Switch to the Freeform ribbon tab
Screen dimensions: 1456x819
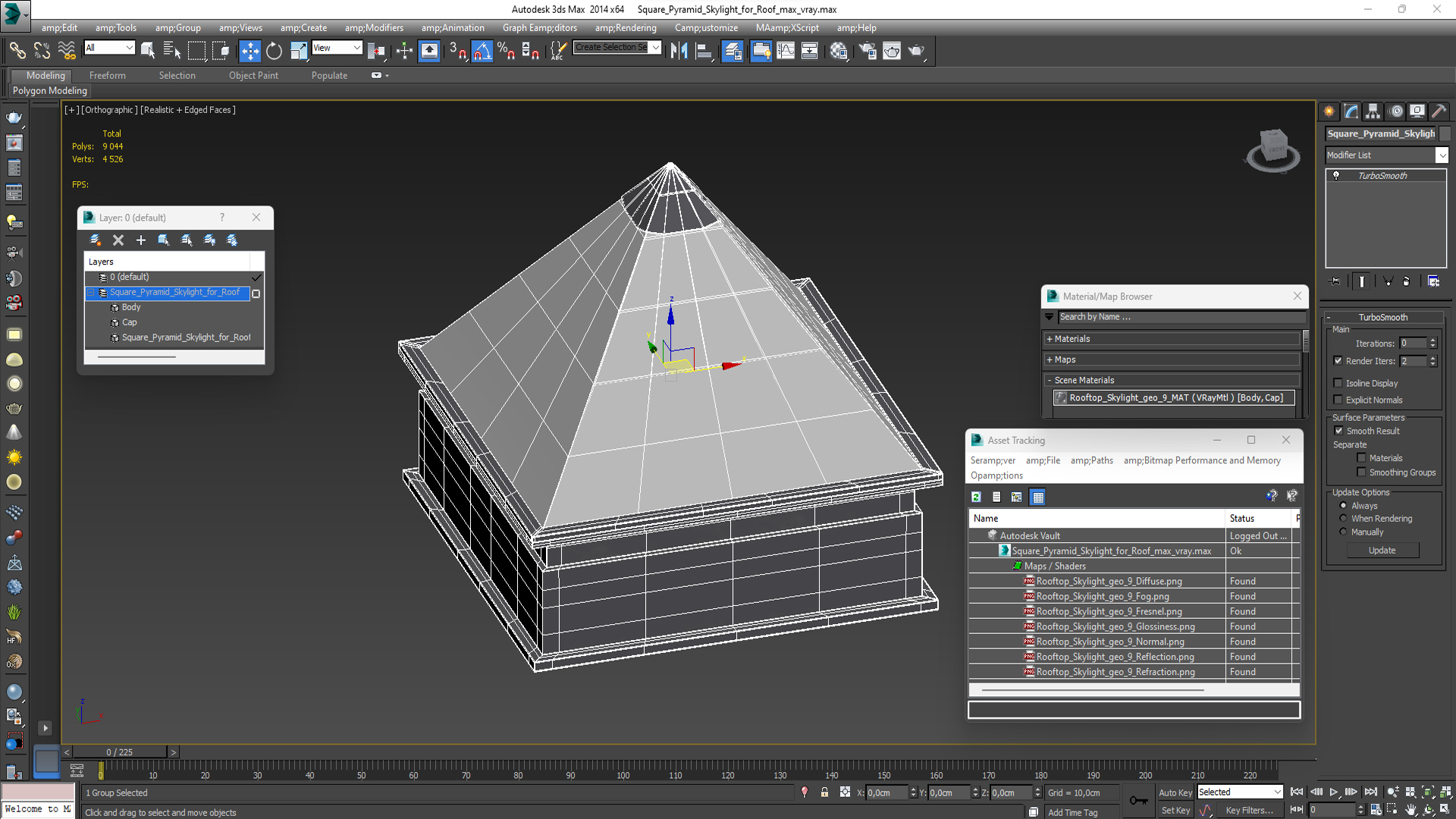click(x=107, y=76)
